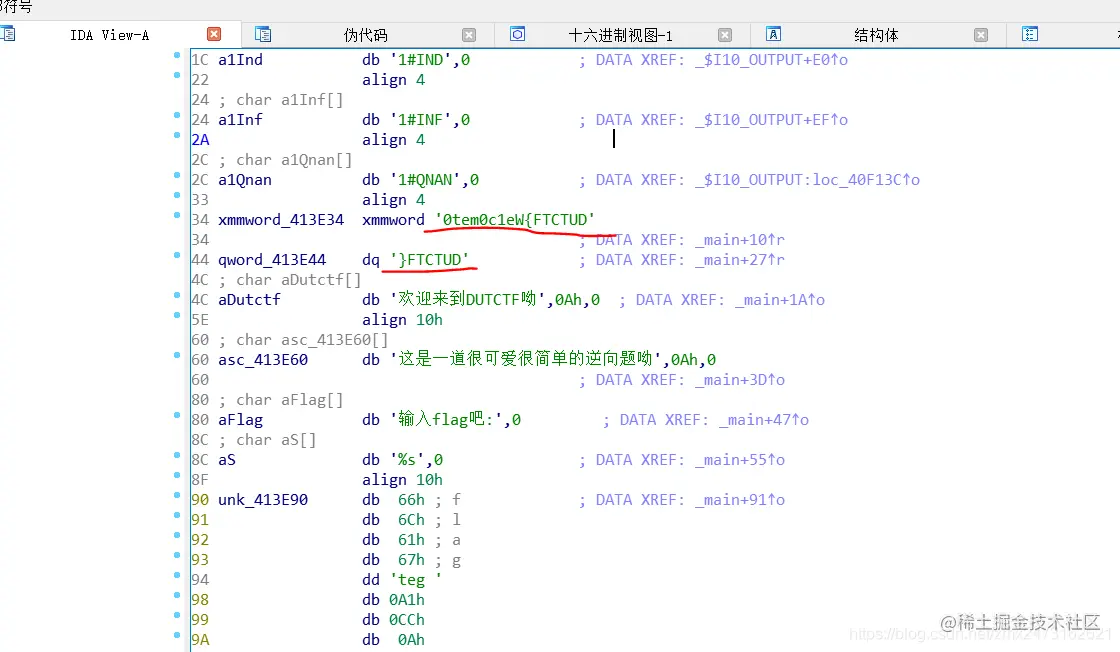Toggle the blue marker on the aFlag line

[x=175, y=419]
